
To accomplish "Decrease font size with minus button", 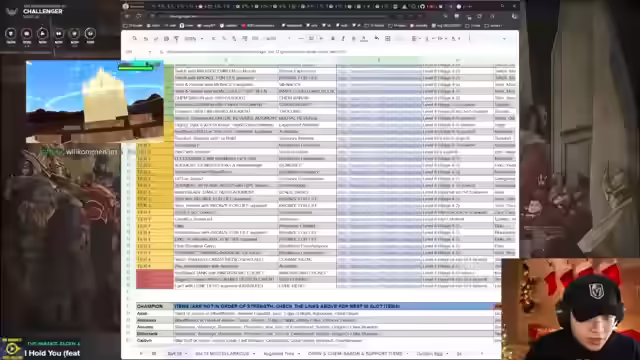I will click(x=300, y=38).
